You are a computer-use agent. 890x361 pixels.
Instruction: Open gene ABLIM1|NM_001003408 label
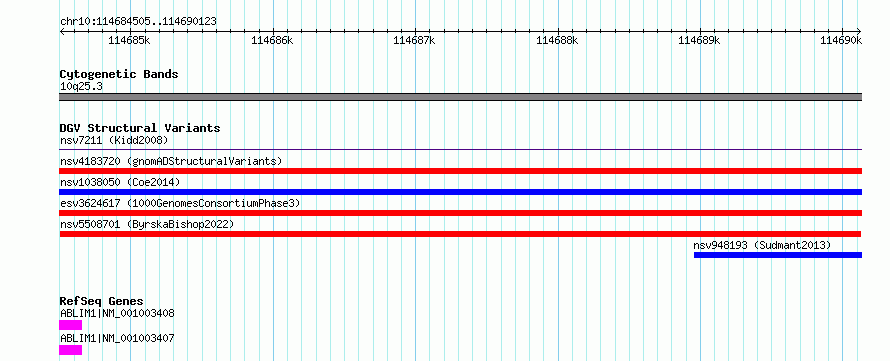point(117,313)
